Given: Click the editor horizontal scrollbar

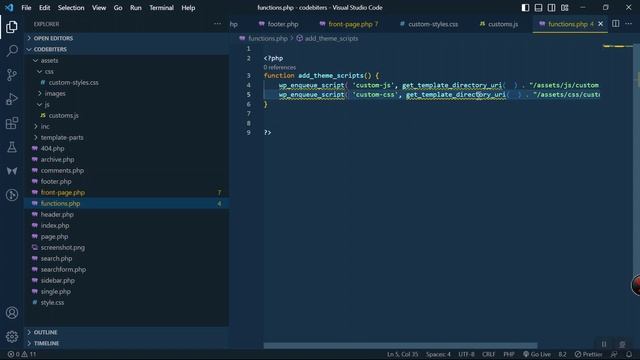Looking at the screenshot, I should [x=400, y=345].
